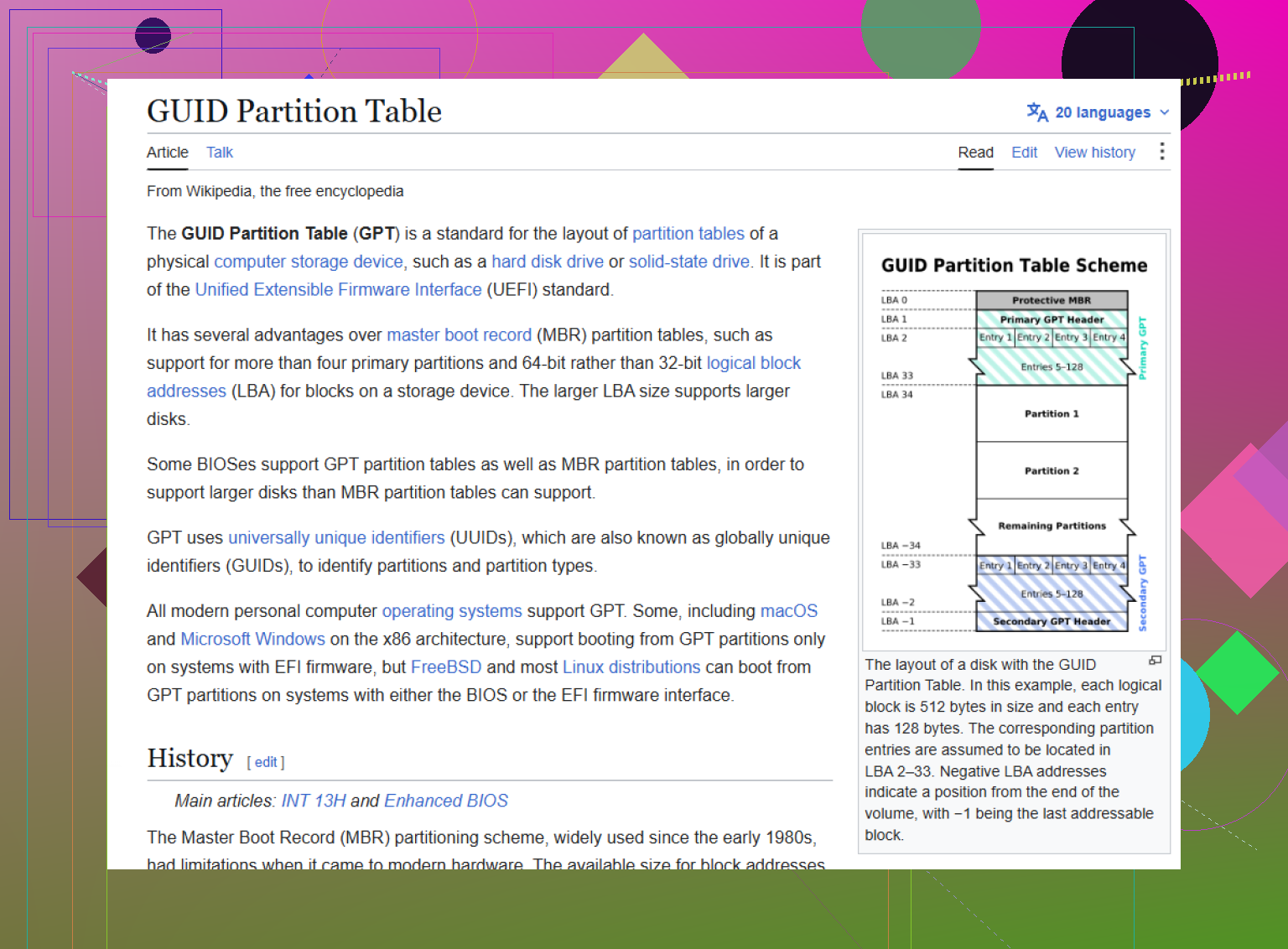This screenshot has height=949, width=1288.
Task: Click the language translation icon
Action: coord(1037,112)
